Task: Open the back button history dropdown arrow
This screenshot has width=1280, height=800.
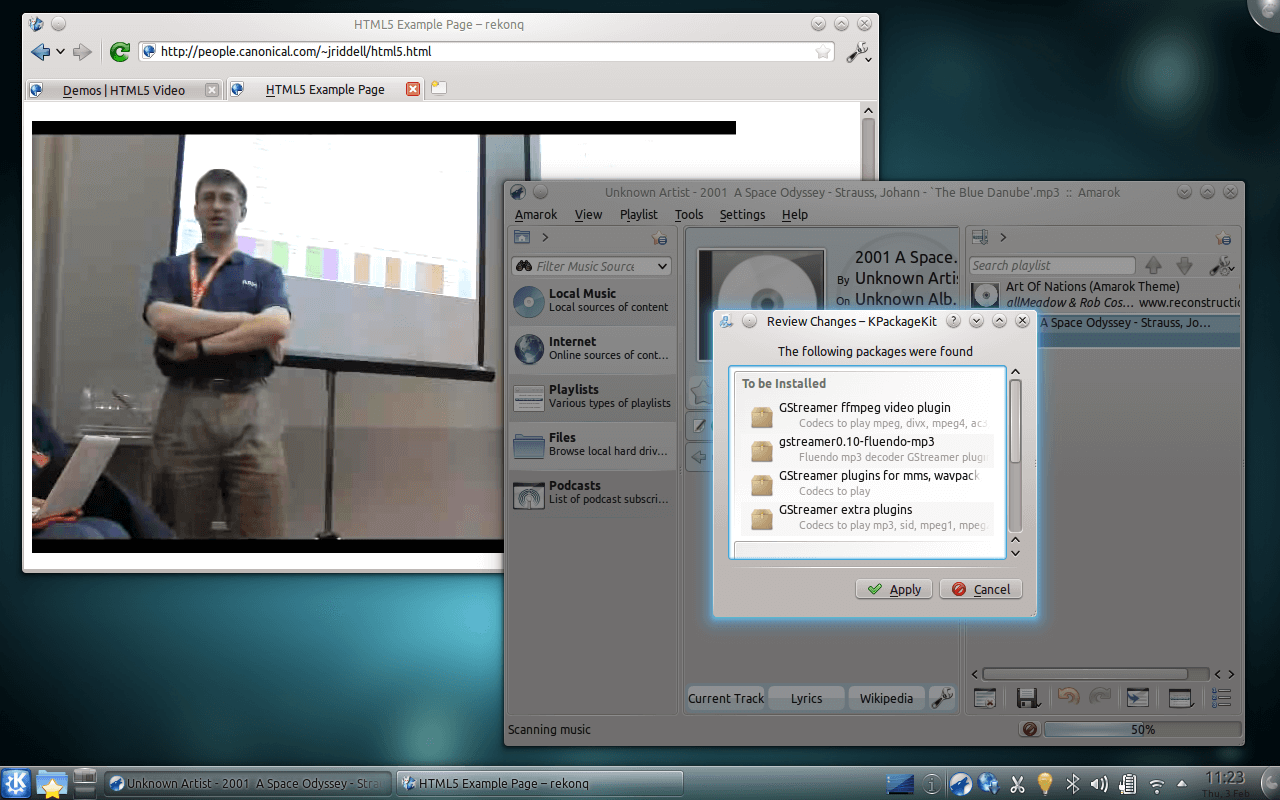Action: click(61, 52)
